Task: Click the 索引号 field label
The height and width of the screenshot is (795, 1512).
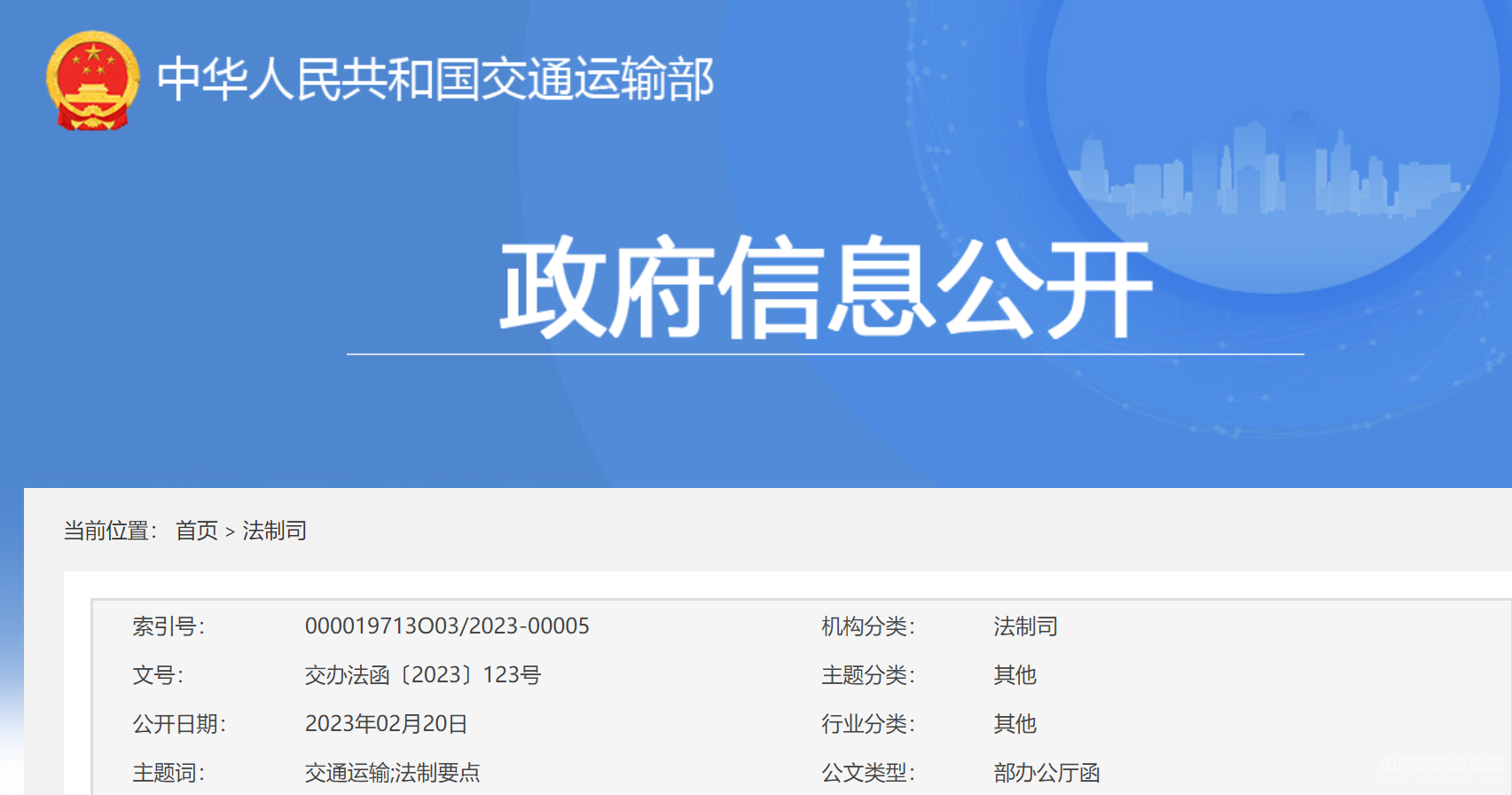Action: (168, 626)
